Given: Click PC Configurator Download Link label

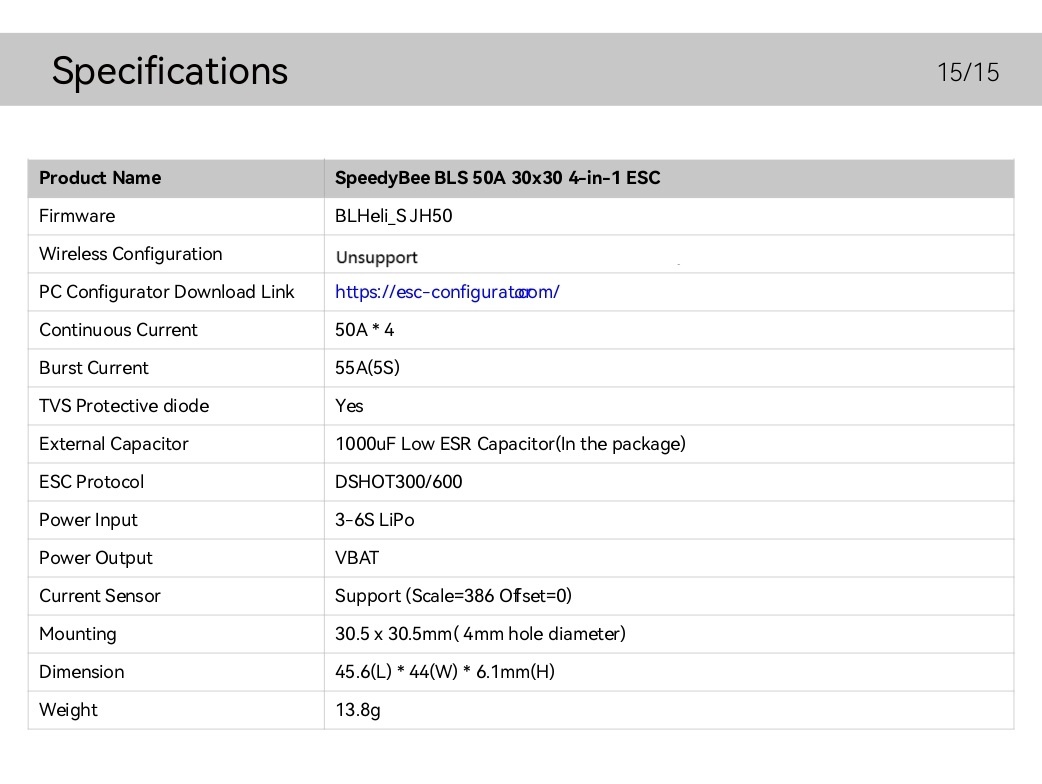Looking at the screenshot, I should (x=167, y=292).
